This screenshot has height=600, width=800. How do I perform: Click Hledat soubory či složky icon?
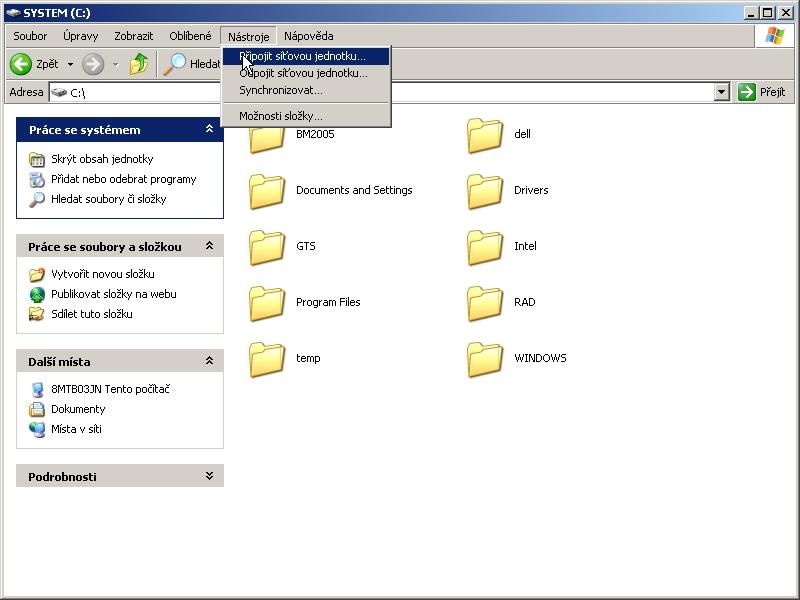pos(37,199)
